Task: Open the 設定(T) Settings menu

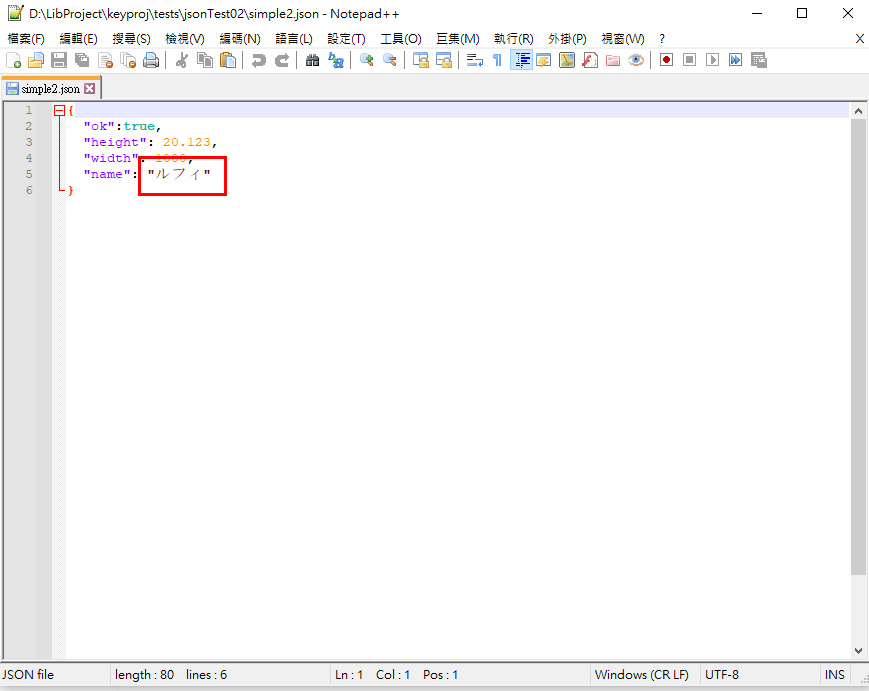Action: click(x=346, y=39)
